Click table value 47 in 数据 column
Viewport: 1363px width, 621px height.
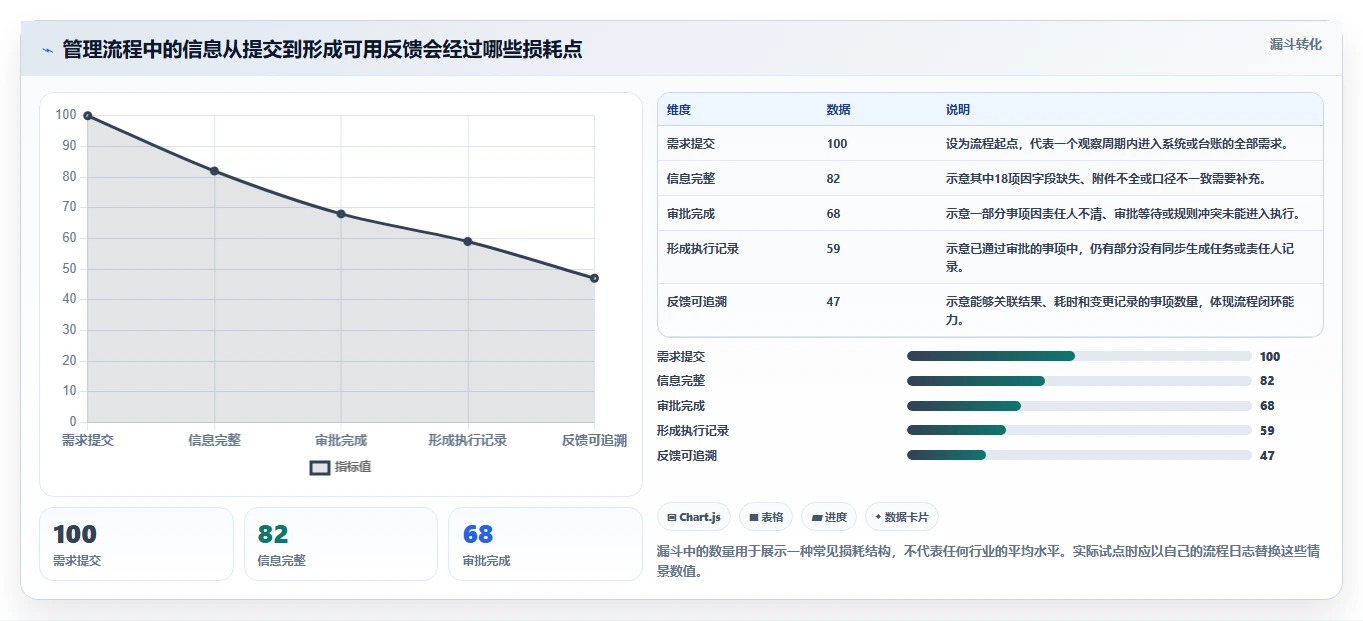834,302
